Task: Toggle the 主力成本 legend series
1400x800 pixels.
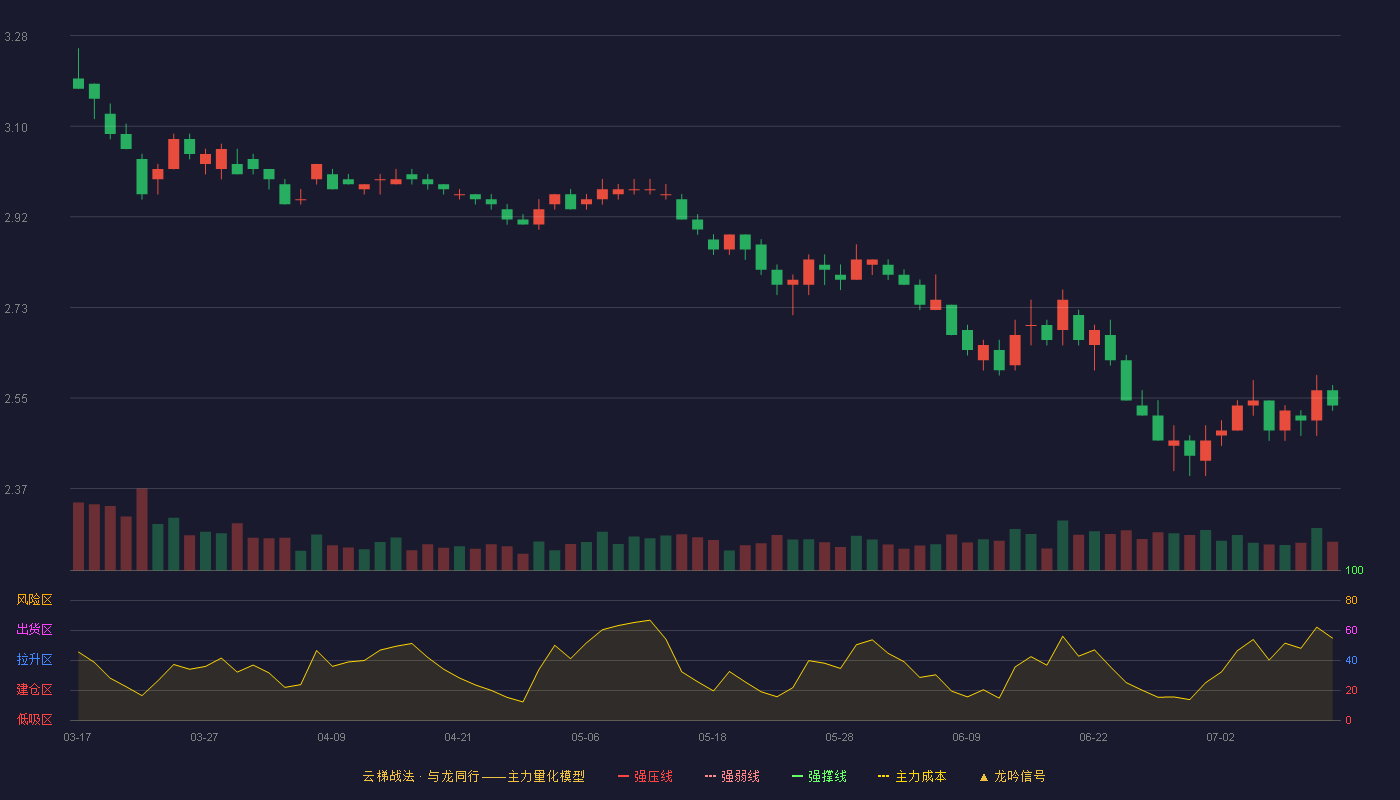Action: 912,776
